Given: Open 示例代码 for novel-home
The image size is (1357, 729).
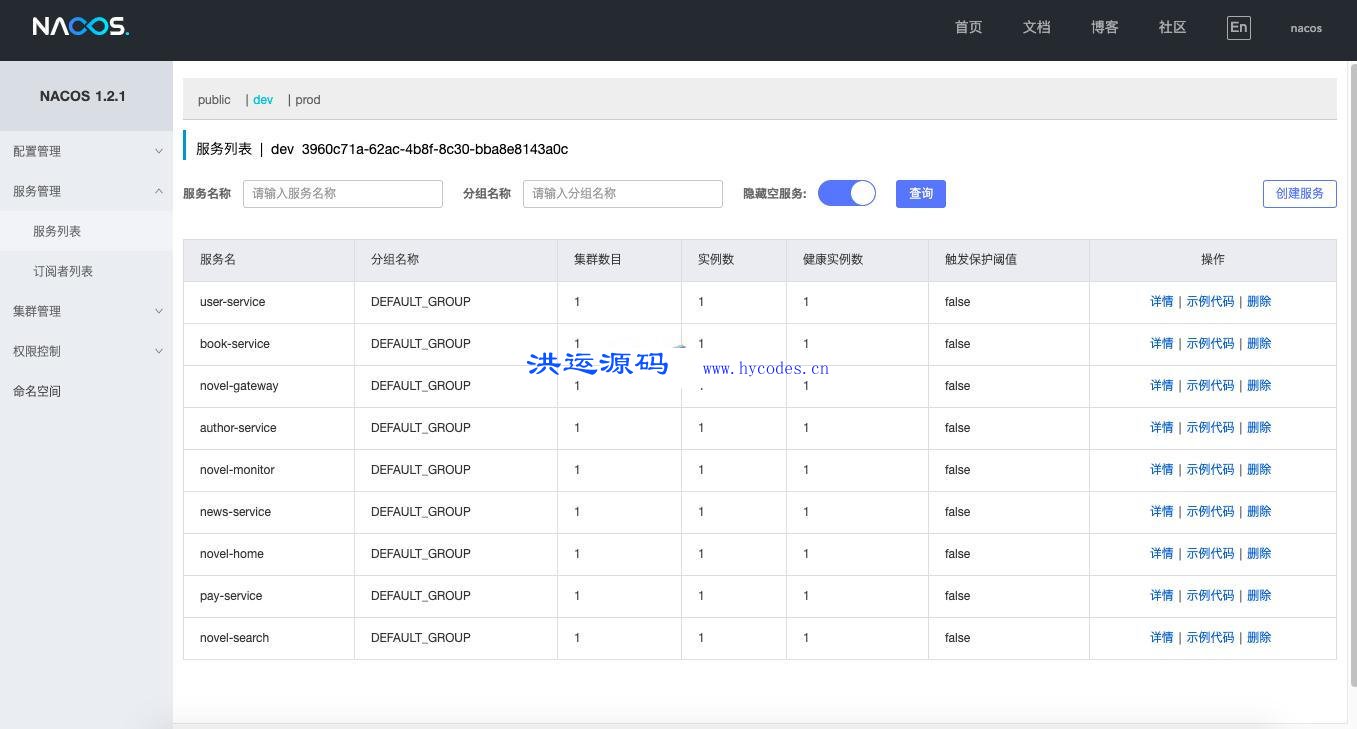Looking at the screenshot, I should [1210, 553].
